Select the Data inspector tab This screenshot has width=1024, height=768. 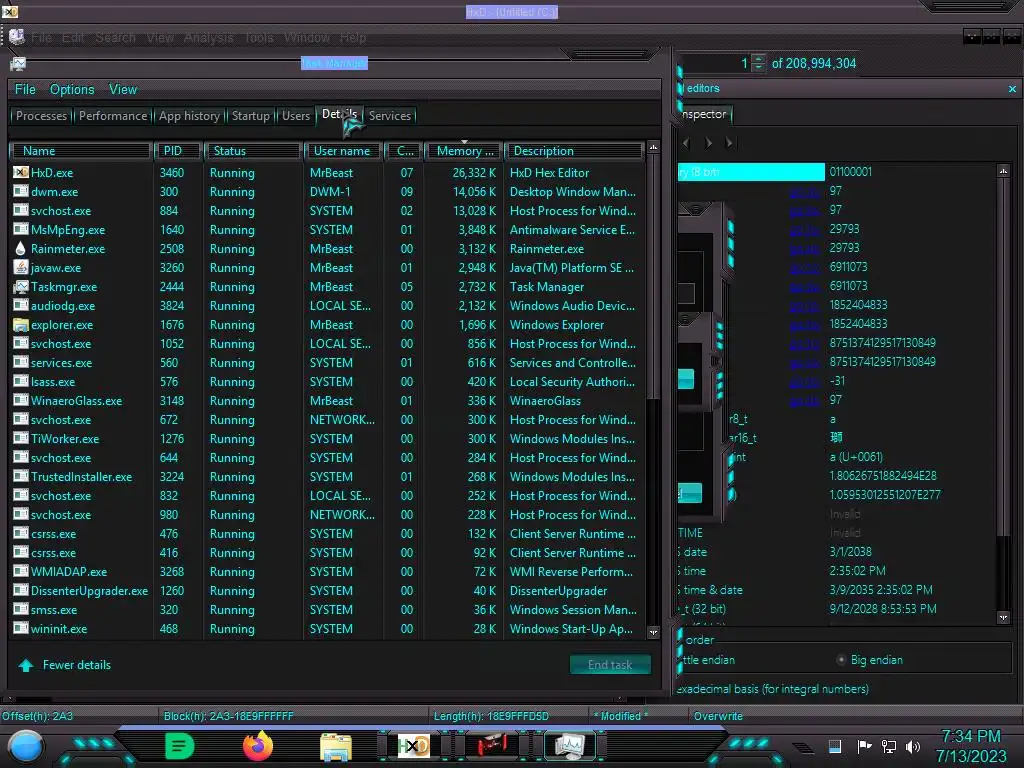pyautogui.click(x=703, y=114)
